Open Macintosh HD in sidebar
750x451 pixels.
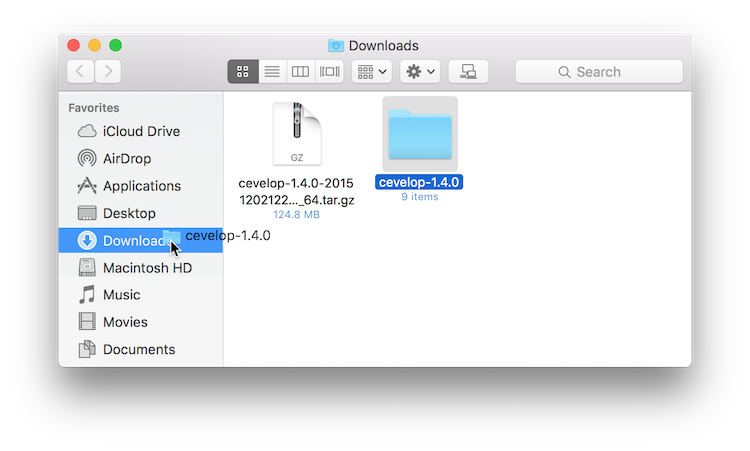click(x=142, y=267)
